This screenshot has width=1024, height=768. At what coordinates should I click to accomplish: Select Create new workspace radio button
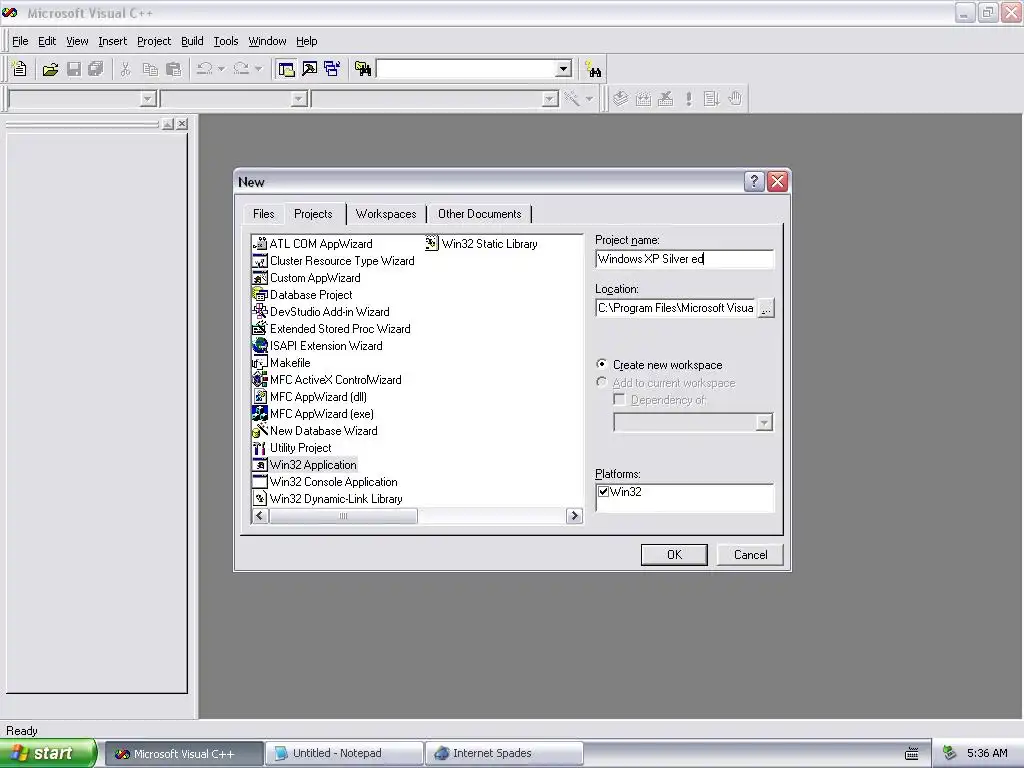601,364
